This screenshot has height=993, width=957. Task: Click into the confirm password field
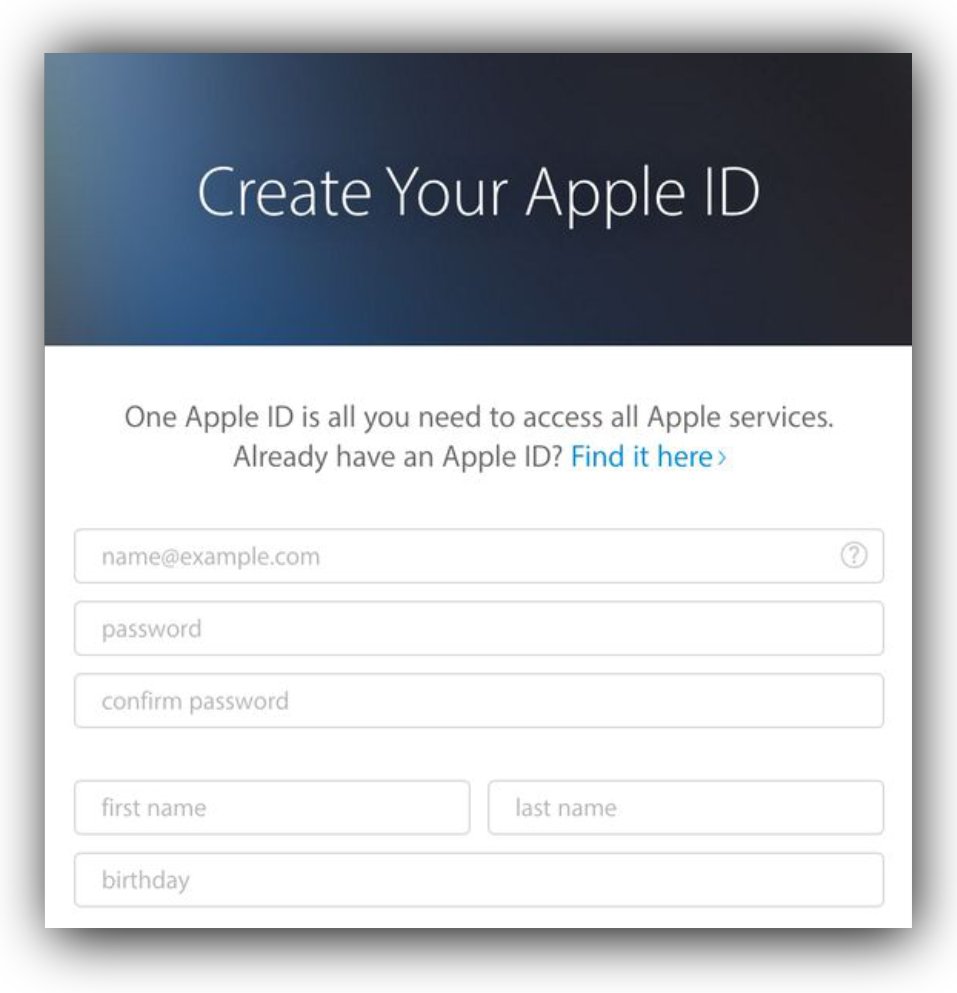click(479, 700)
